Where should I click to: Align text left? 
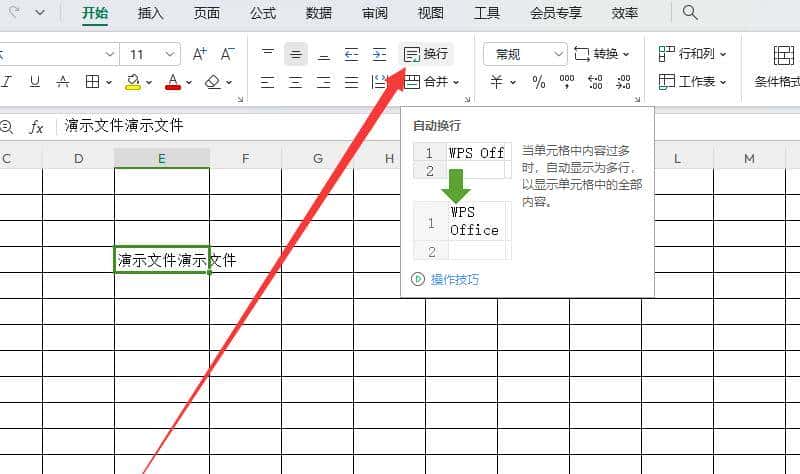tap(267, 82)
